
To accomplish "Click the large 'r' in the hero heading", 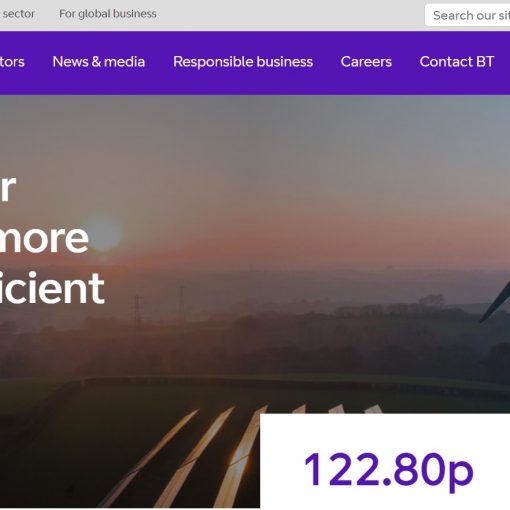I will tap(7, 188).
